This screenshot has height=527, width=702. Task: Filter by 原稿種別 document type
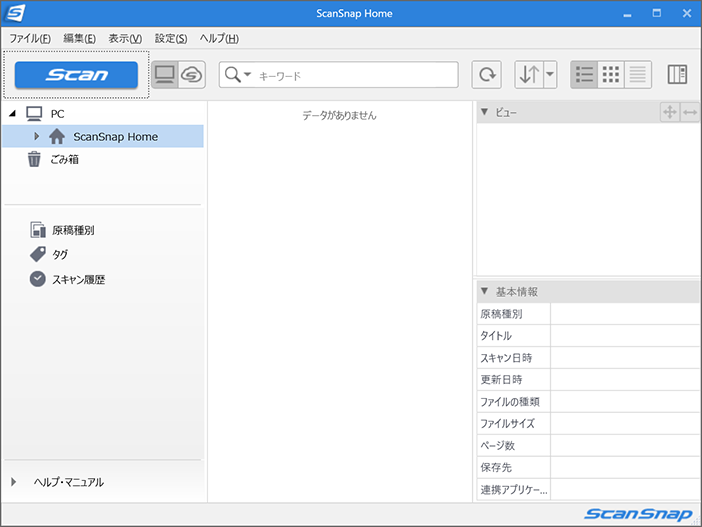coord(73,230)
